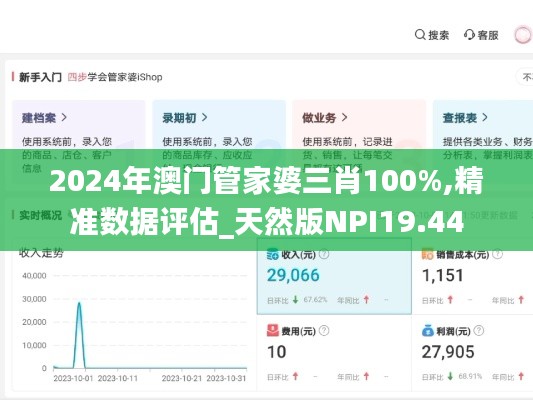
Task: Click the 四步学会管家婆iShop subtitle
Action: 115,77
